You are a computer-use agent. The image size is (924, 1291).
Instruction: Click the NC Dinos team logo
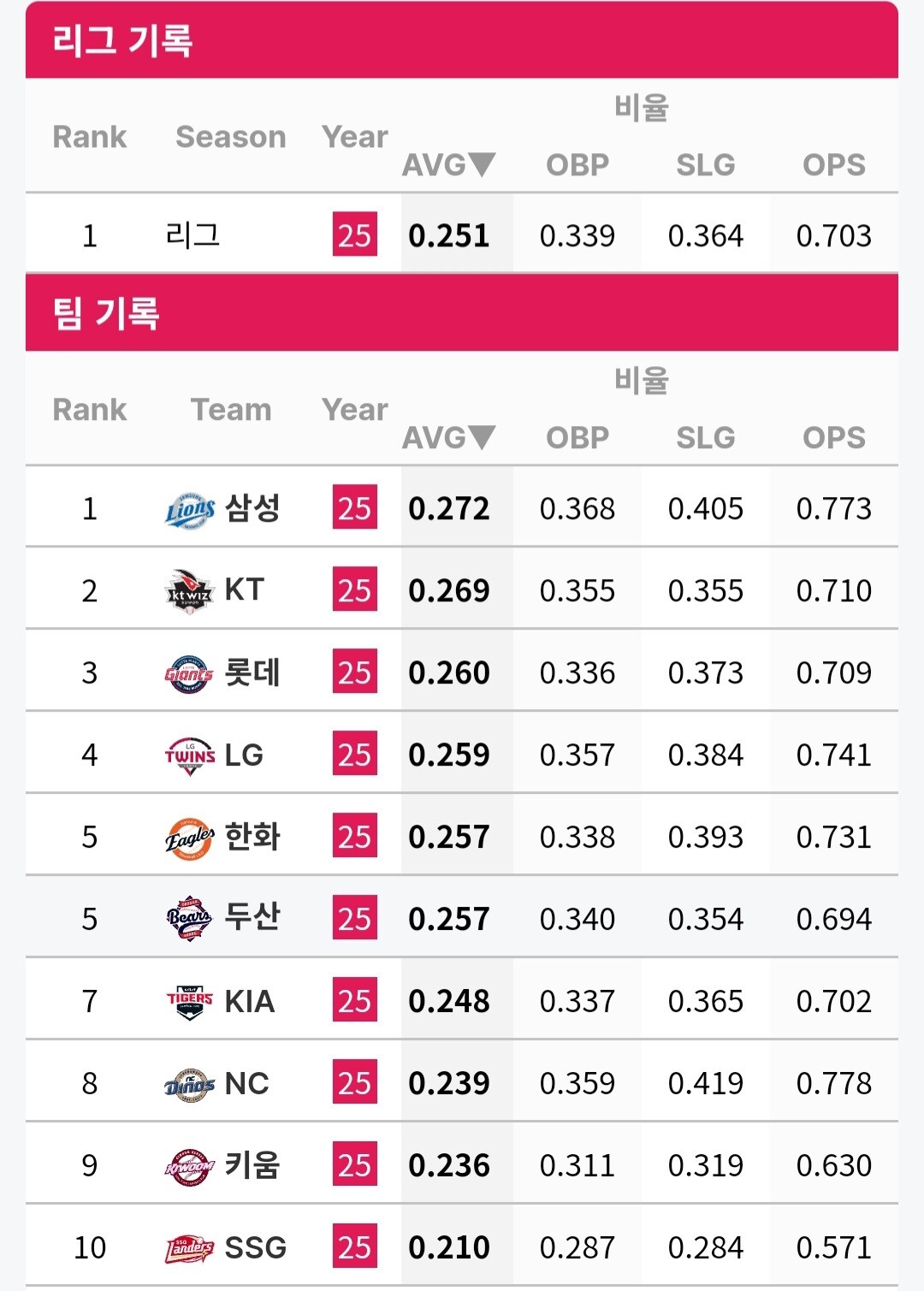[x=190, y=1084]
